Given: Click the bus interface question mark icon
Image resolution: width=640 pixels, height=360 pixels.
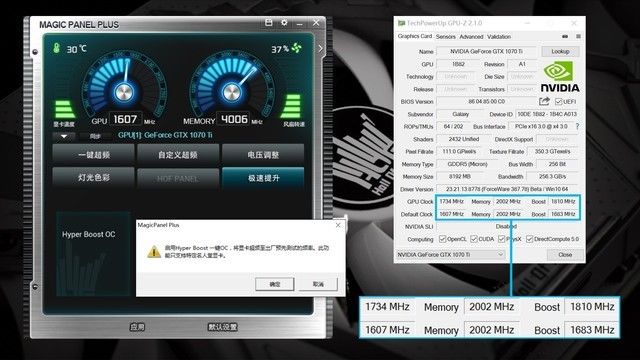Looking at the screenshot, I should click(x=577, y=127).
